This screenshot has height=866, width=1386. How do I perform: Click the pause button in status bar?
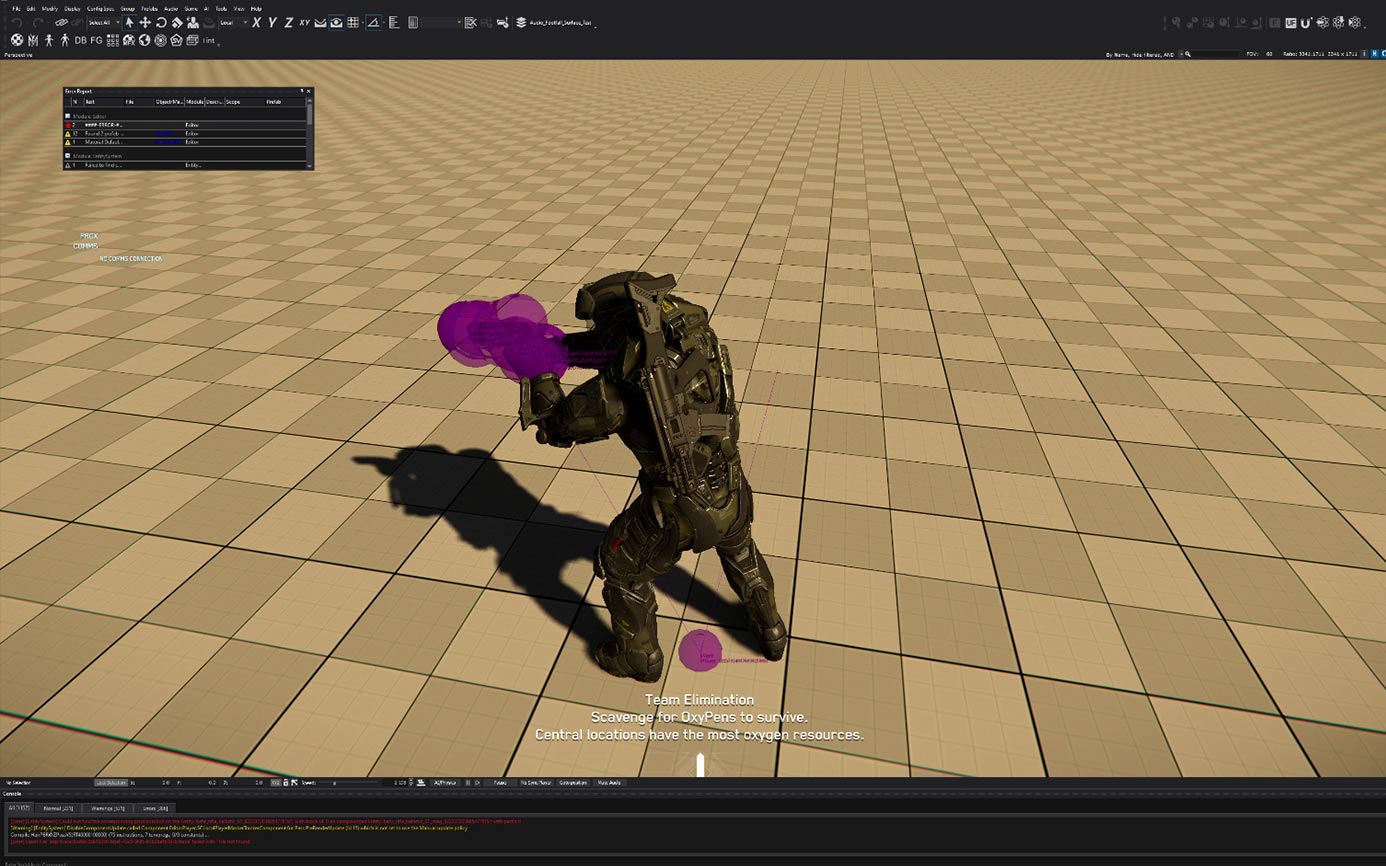468,782
